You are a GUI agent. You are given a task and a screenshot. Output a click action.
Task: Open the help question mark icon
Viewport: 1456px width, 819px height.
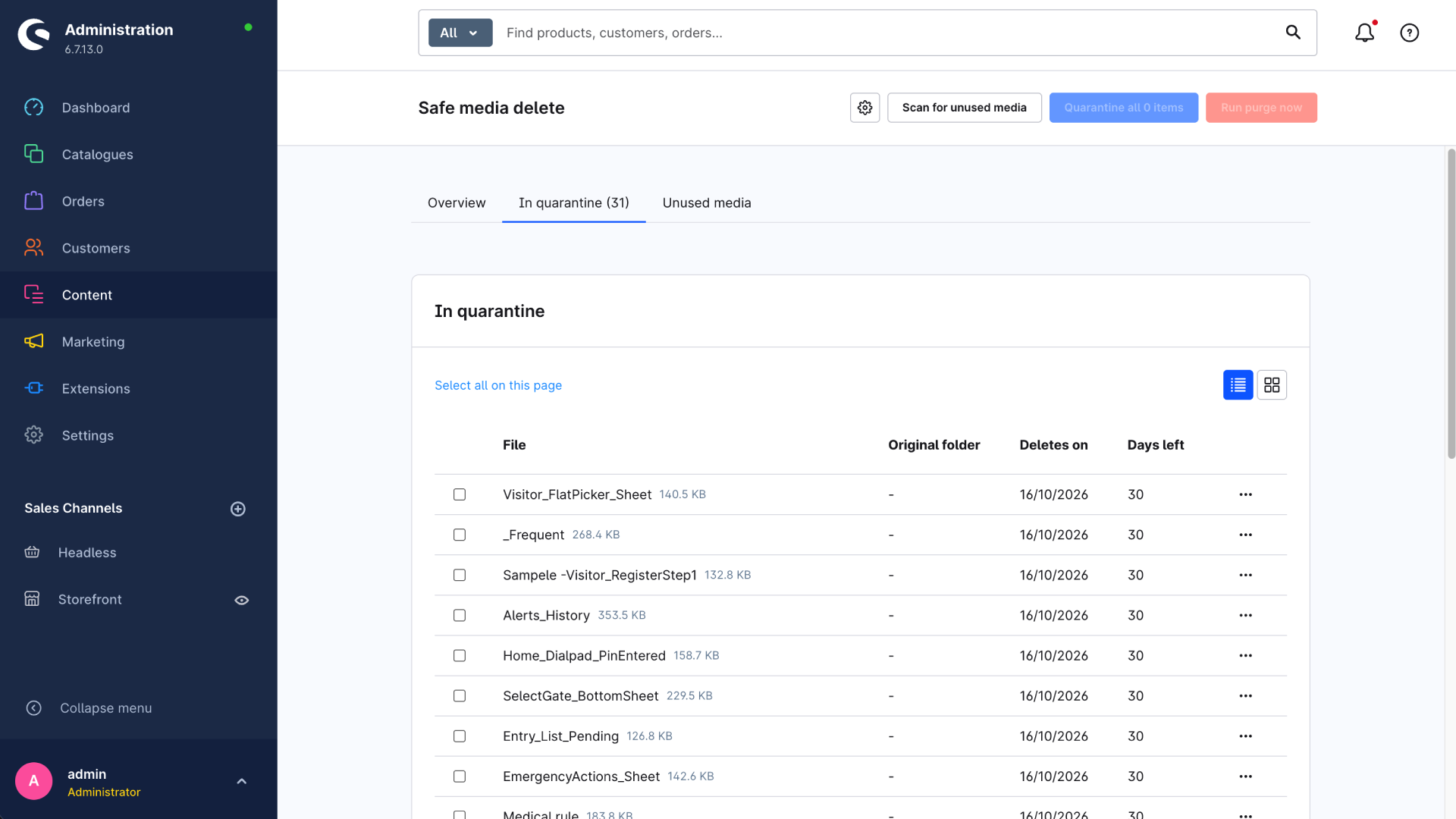tap(1409, 33)
